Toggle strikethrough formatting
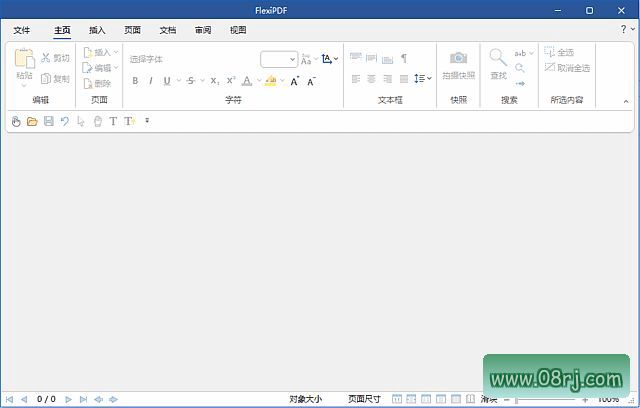Image resolution: width=640 pixels, height=408 pixels. click(x=191, y=81)
